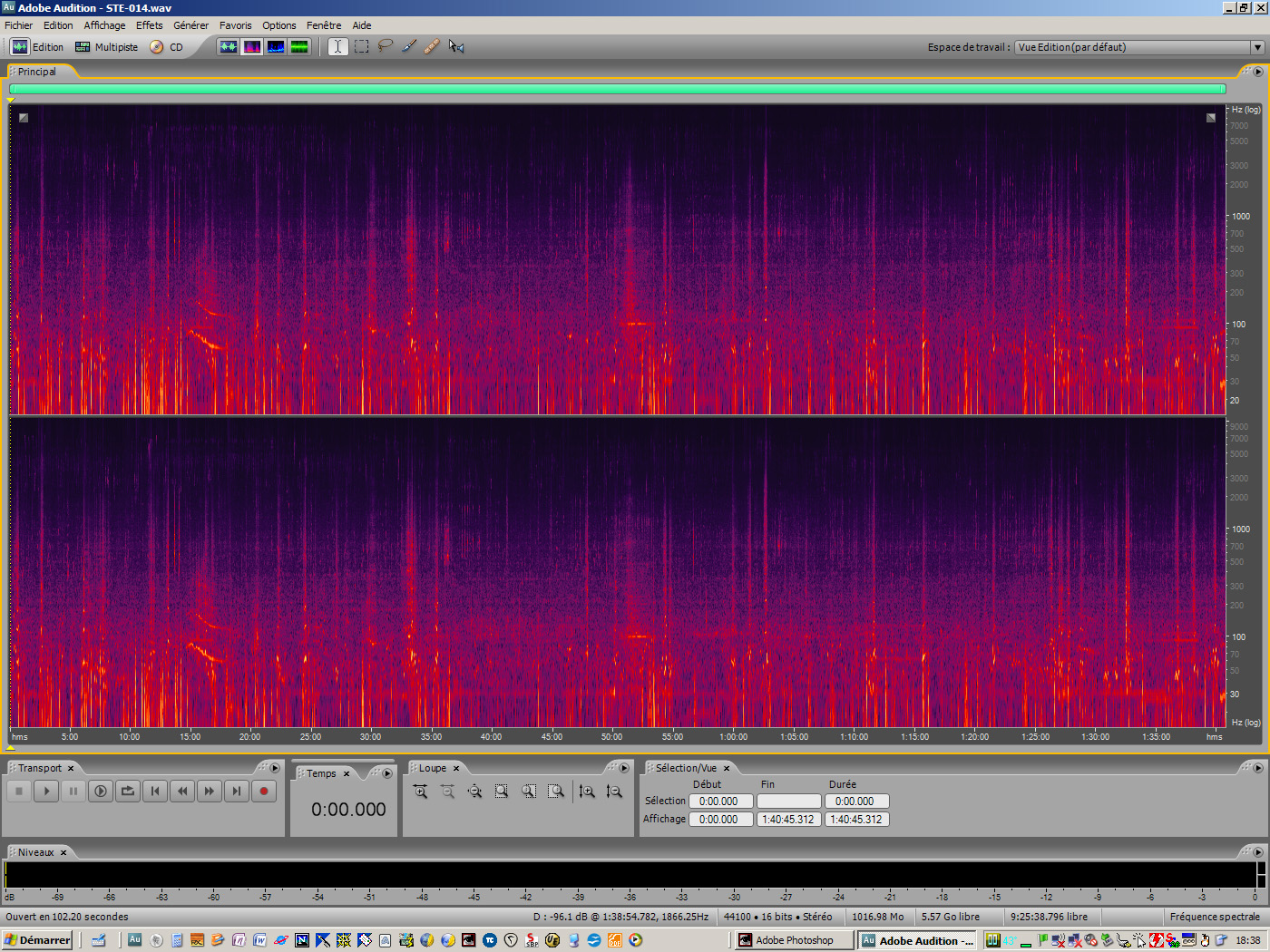Click the Démarrer start button
Image resolution: width=1270 pixels, height=952 pixels.
pyautogui.click(x=37, y=940)
